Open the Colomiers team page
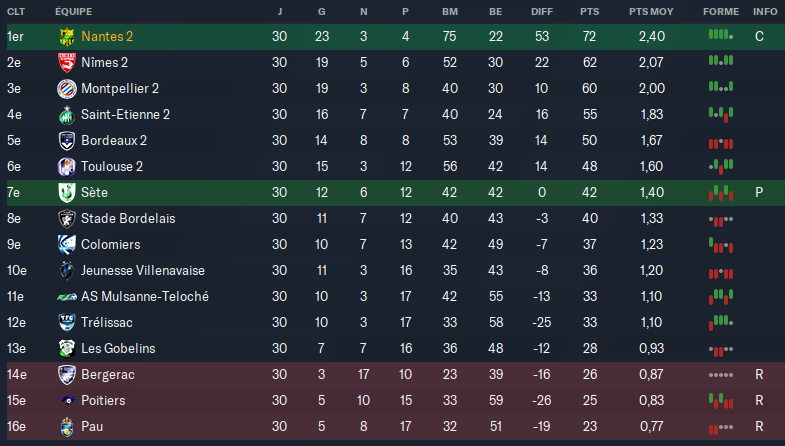The width and height of the screenshot is (785, 446). pos(110,244)
